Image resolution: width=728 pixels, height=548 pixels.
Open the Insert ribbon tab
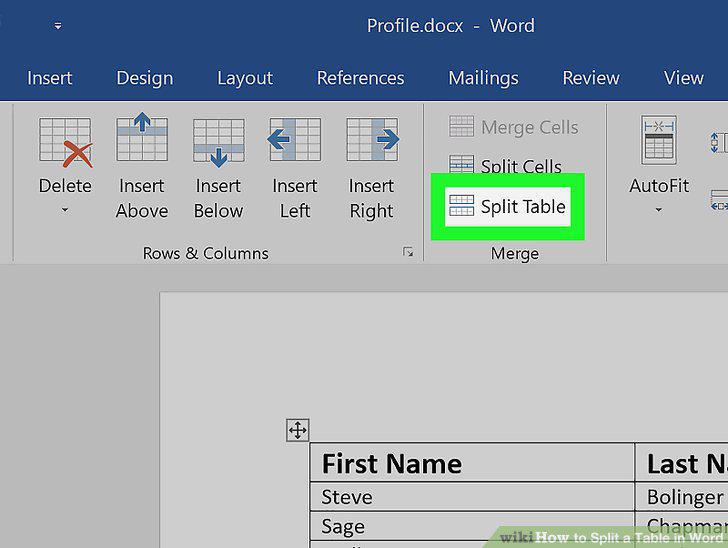50,78
